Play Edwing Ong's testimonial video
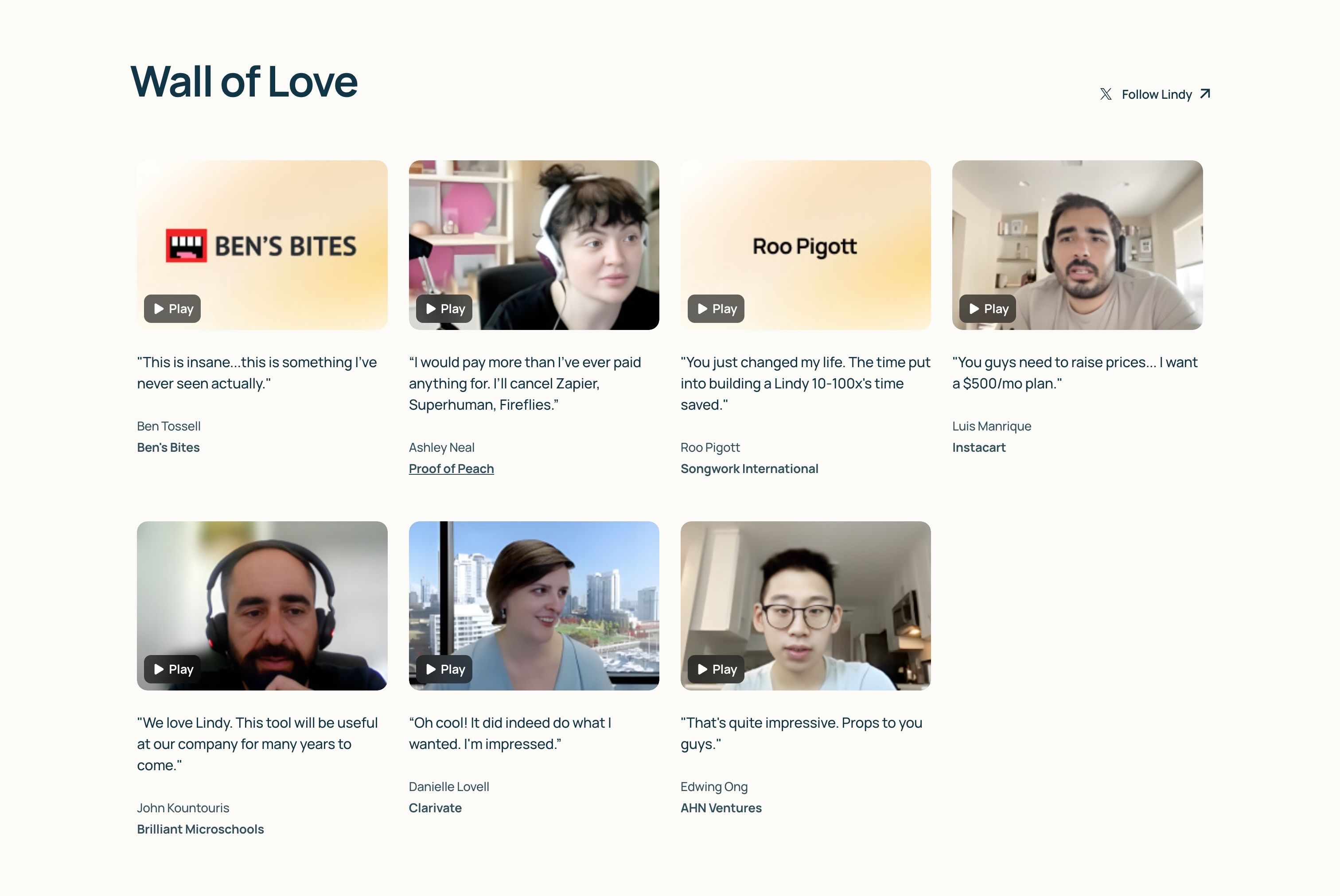The height and width of the screenshot is (896, 1340). tap(716, 669)
